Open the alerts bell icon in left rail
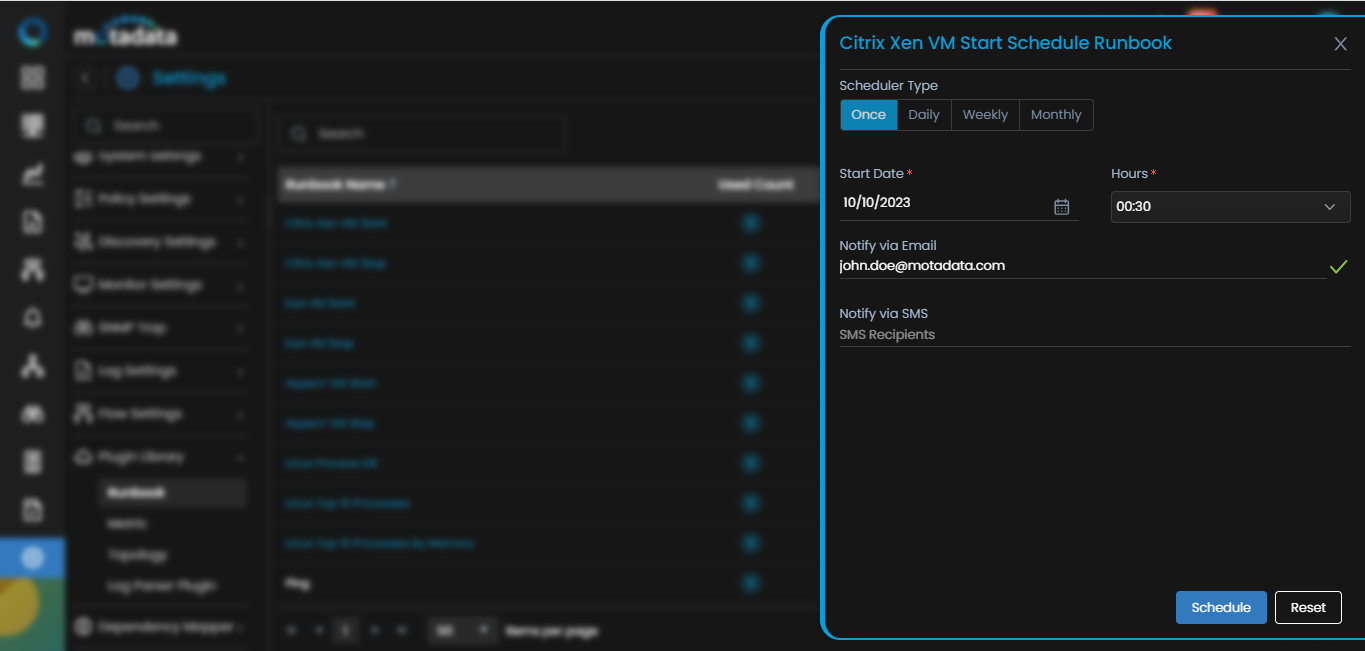 pyautogui.click(x=33, y=318)
